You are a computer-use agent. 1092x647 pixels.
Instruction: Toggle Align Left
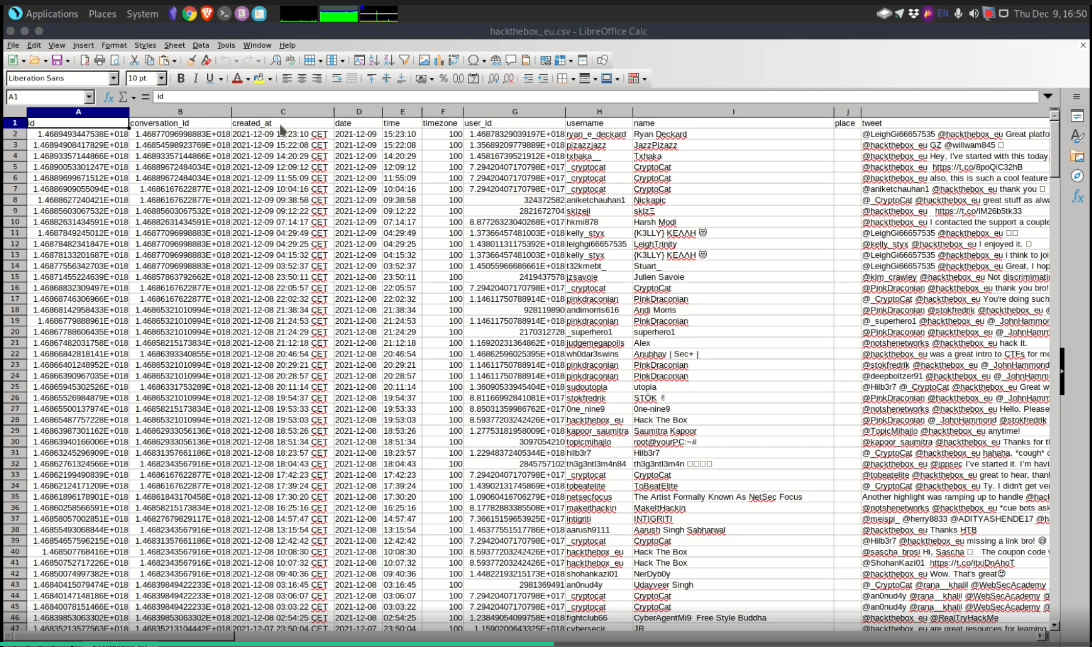(x=286, y=79)
